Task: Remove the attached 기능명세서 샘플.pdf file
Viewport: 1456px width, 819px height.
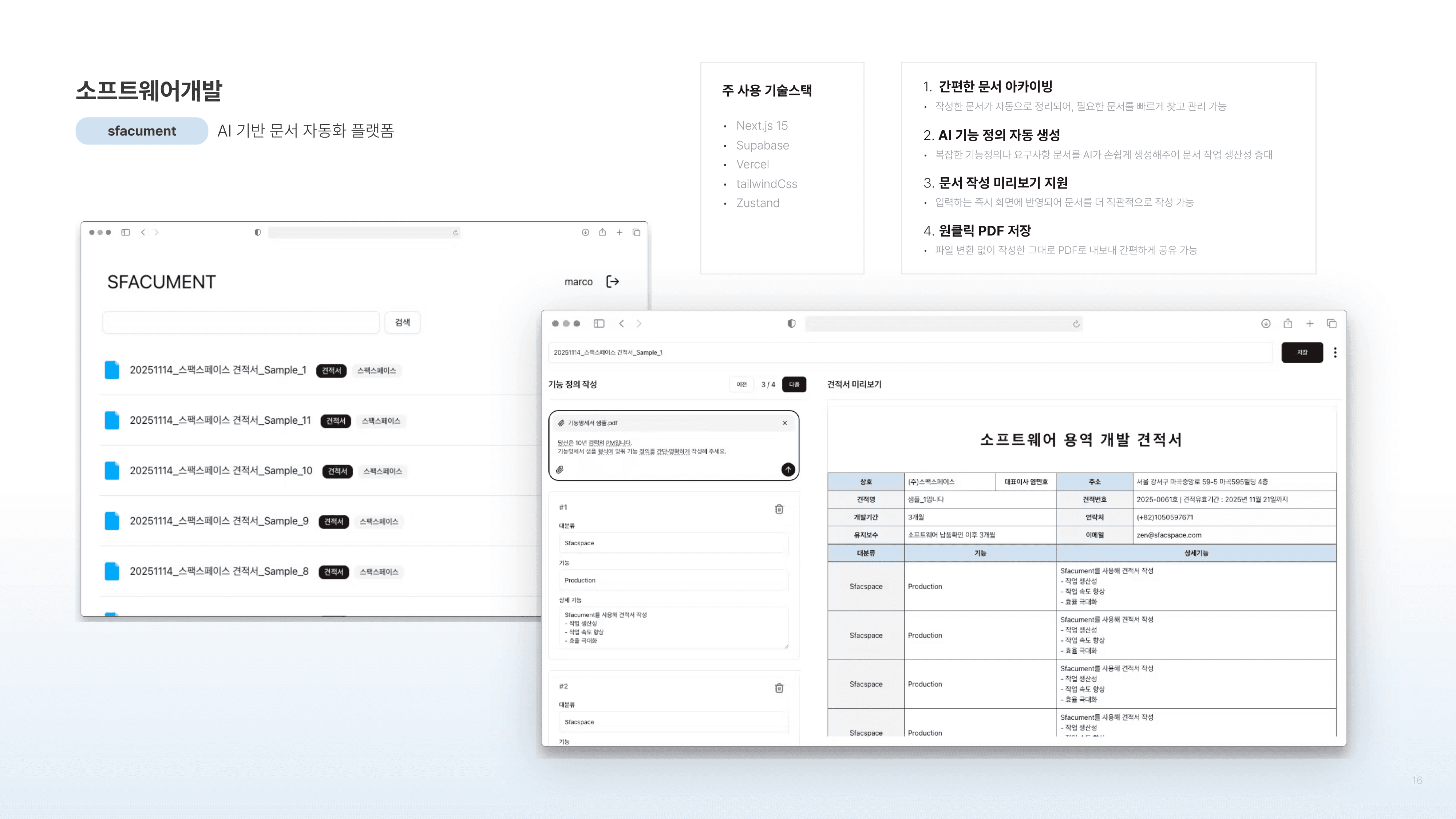Action: point(784,423)
